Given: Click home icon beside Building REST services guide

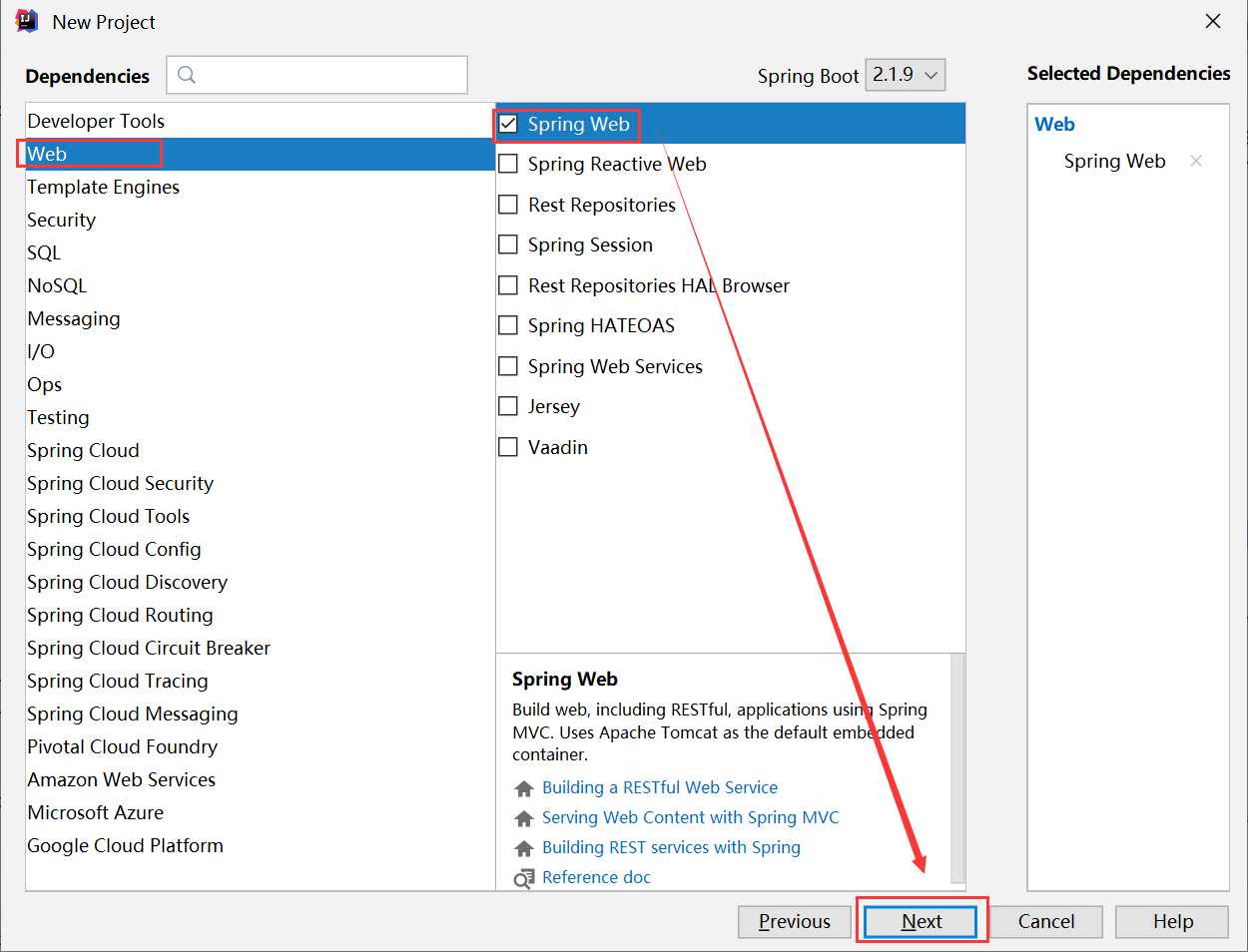Looking at the screenshot, I should 524,848.
